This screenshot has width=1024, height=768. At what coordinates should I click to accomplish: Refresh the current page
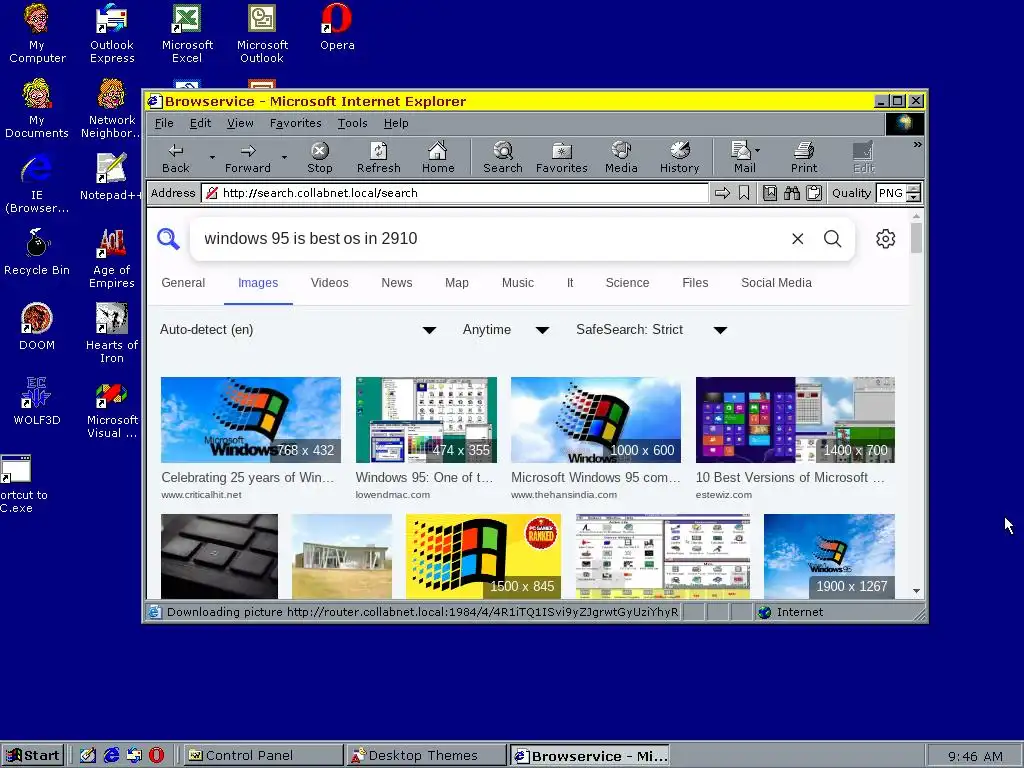[x=378, y=158]
